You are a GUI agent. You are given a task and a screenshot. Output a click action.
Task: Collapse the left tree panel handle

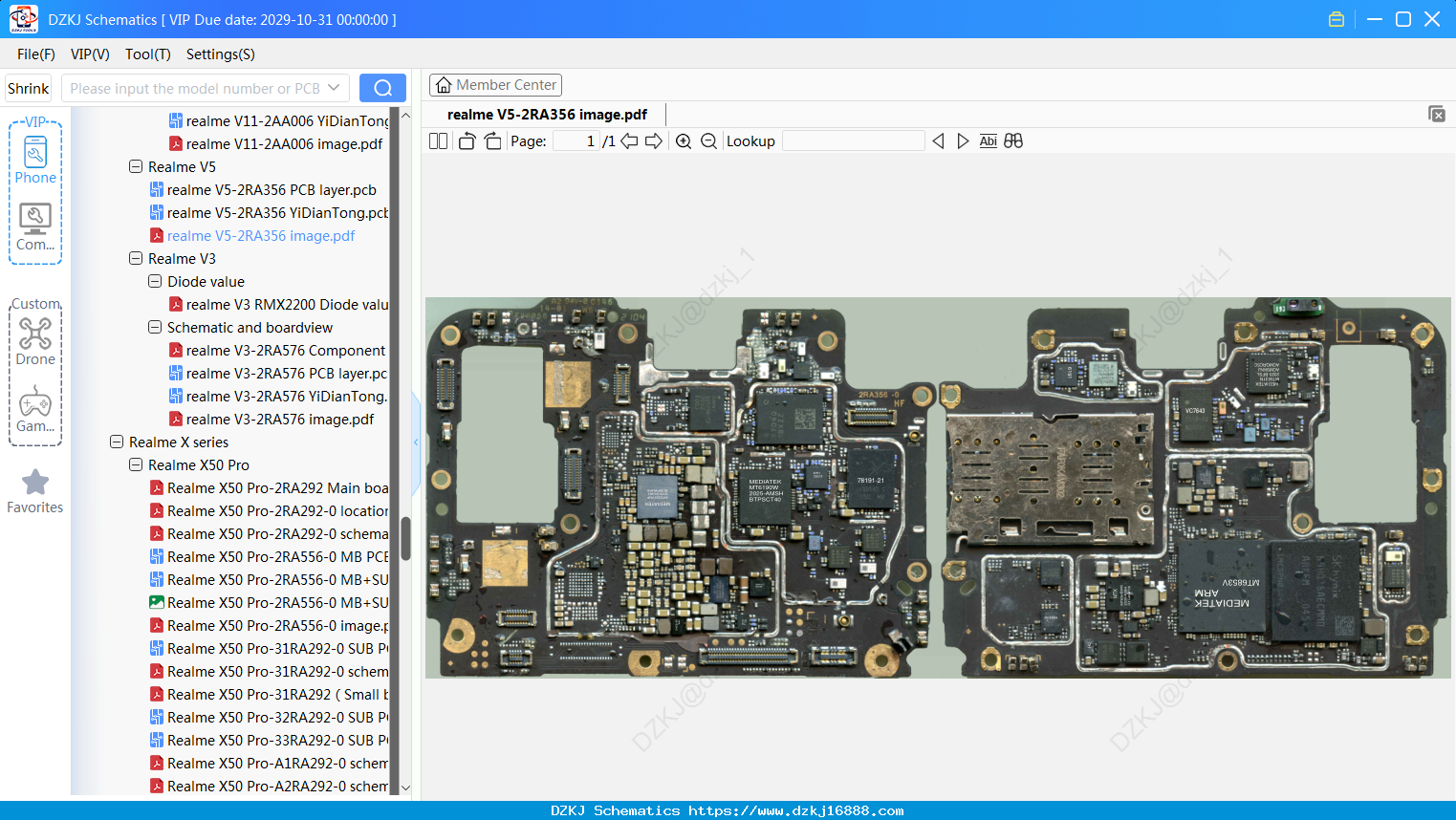pos(416,442)
